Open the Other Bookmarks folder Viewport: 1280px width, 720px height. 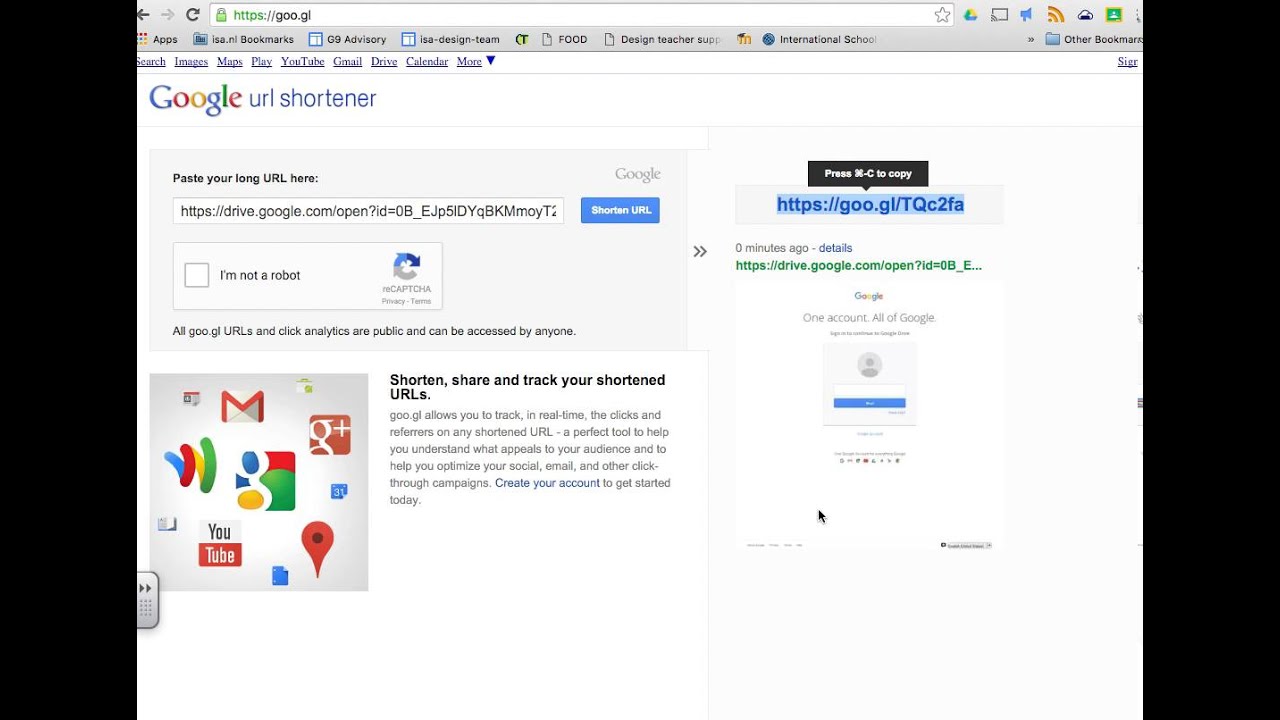1093,40
